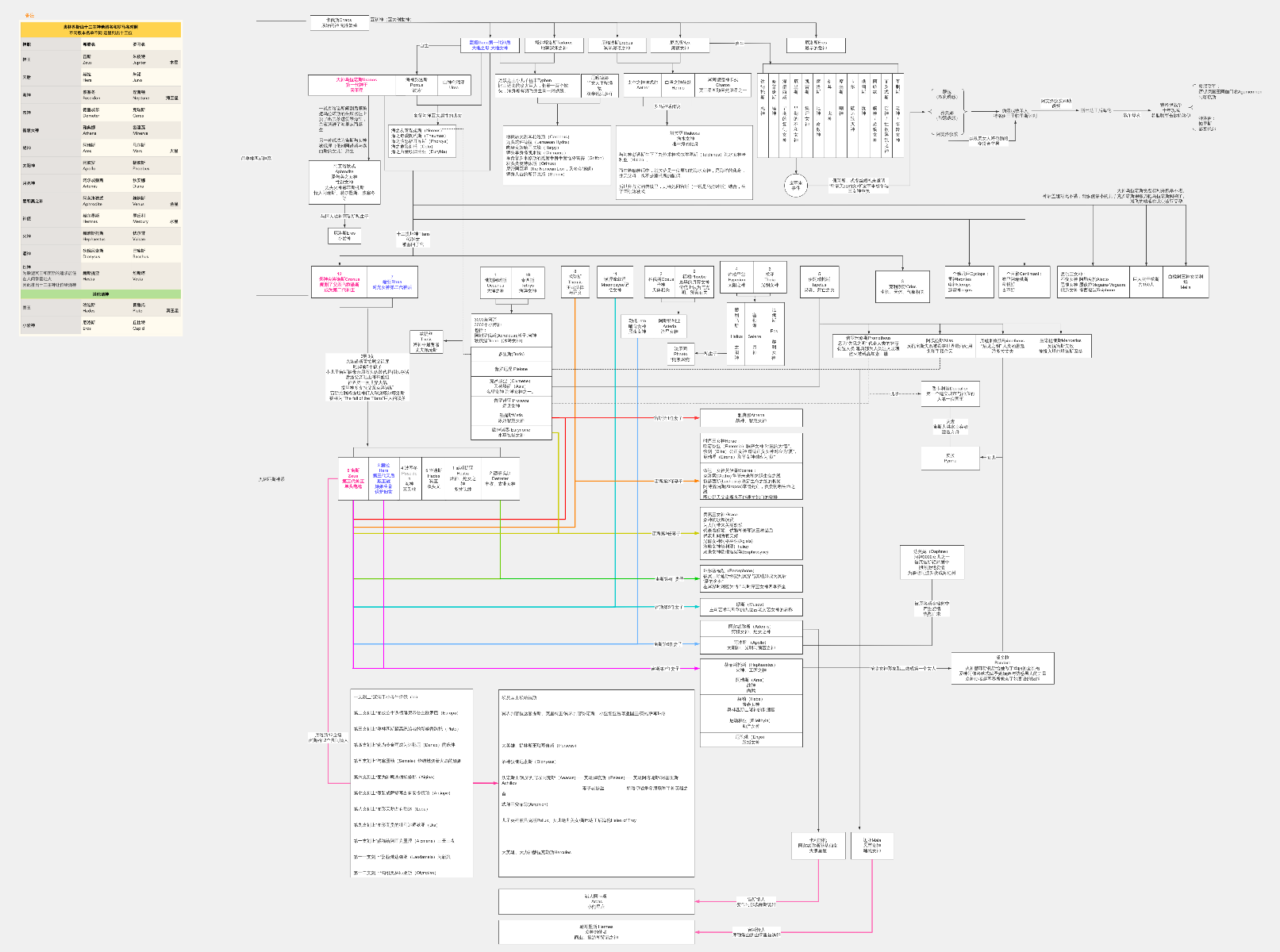The height and width of the screenshot is (952, 1280).
Task: Click the Atlas node
Action: [x=940, y=345]
